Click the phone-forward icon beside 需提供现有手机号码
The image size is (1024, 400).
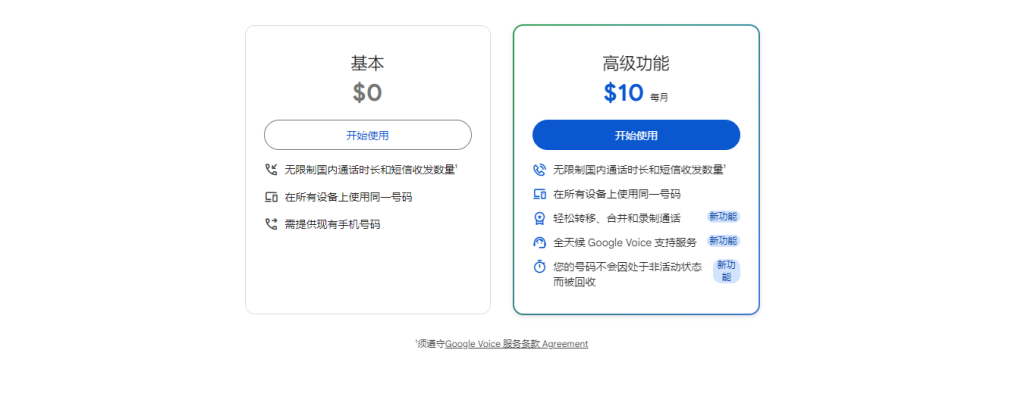coord(271,224)
